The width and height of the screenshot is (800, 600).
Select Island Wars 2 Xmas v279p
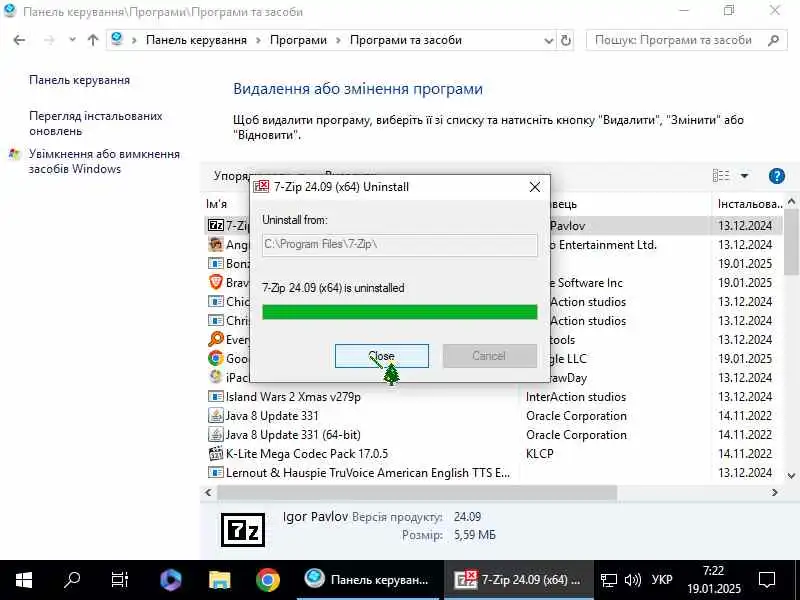coord(293,396)
